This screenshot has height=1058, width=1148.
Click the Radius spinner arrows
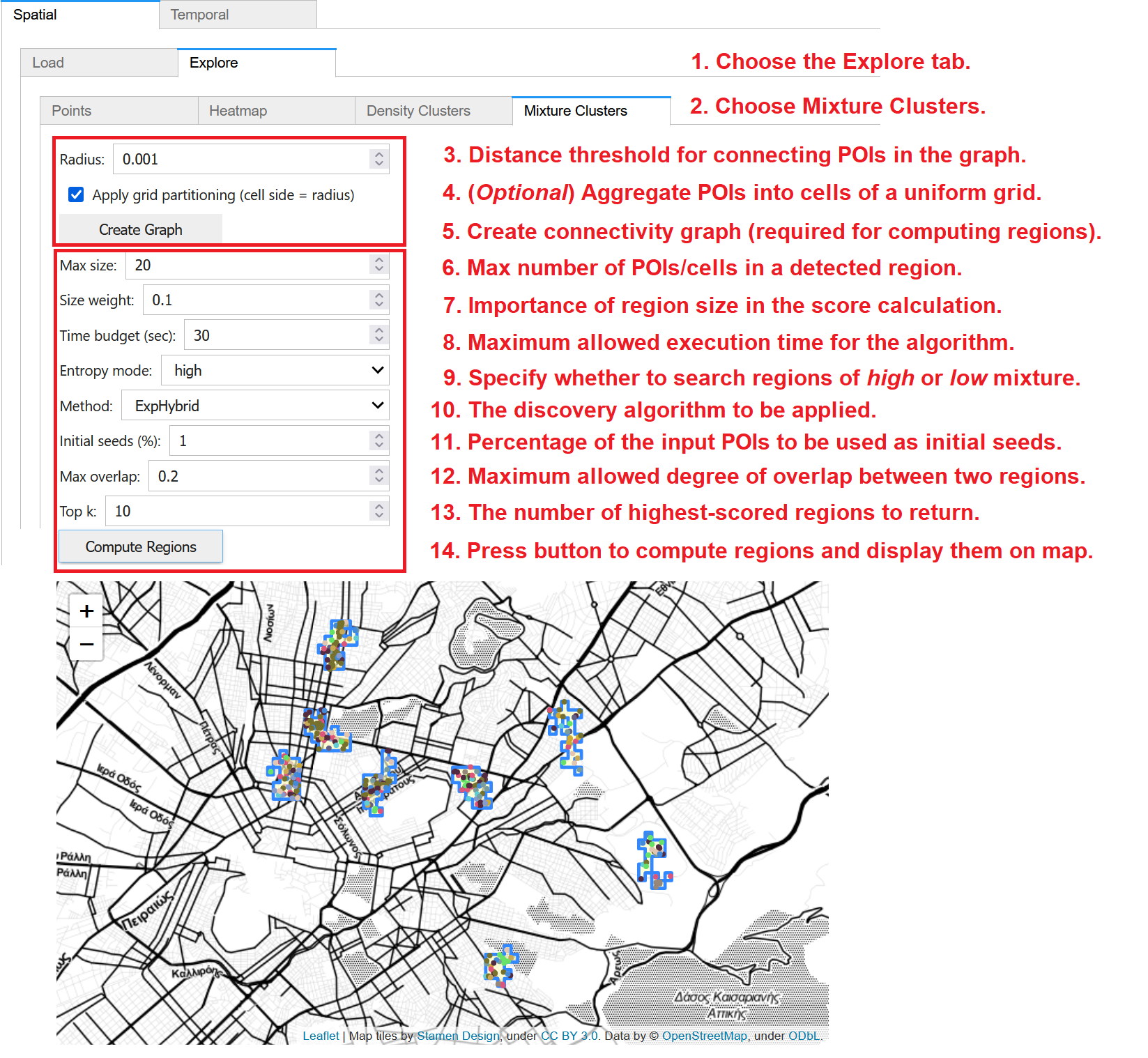[378, 159]
